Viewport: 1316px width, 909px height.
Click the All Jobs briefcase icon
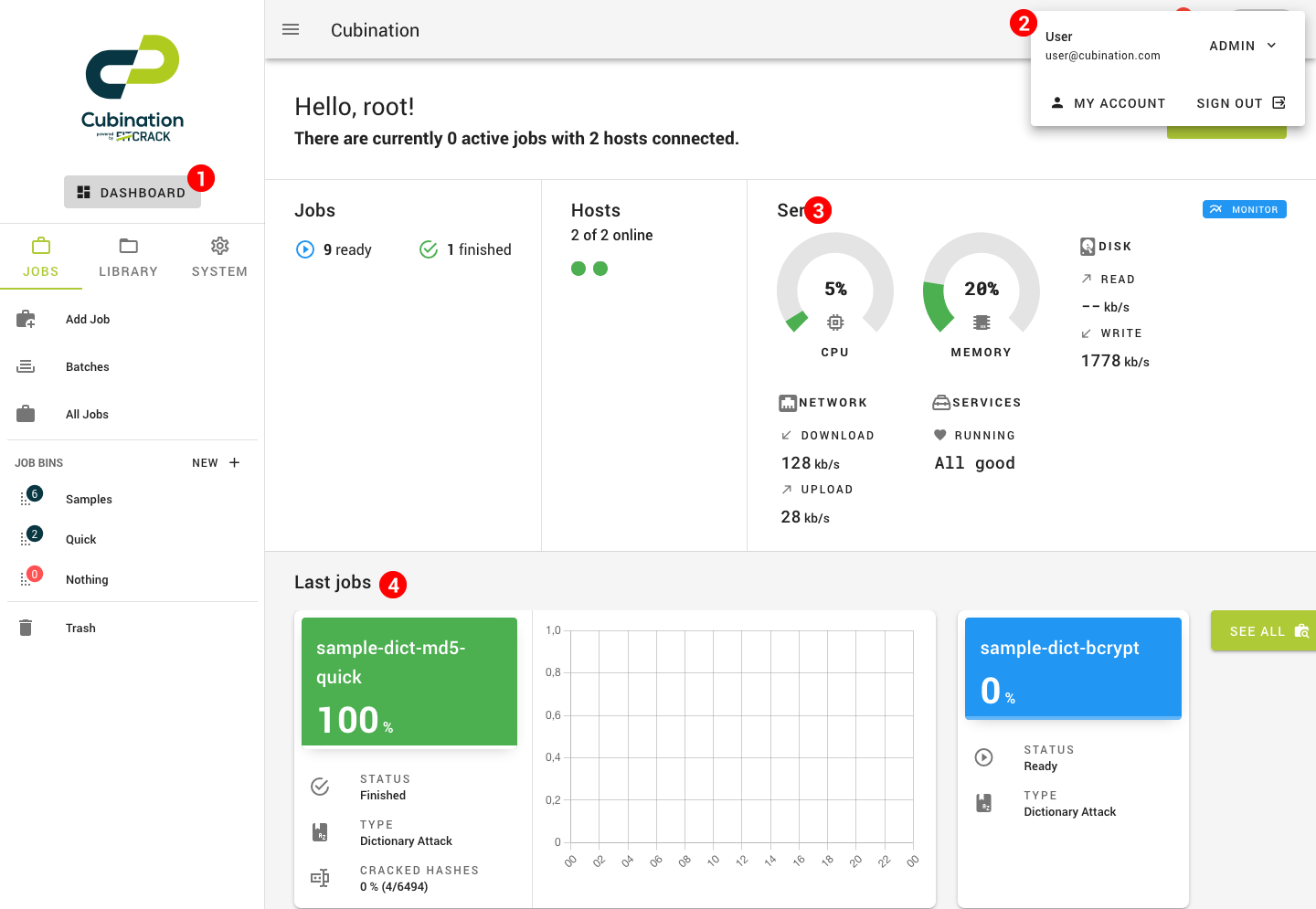(x=26, y=414)
